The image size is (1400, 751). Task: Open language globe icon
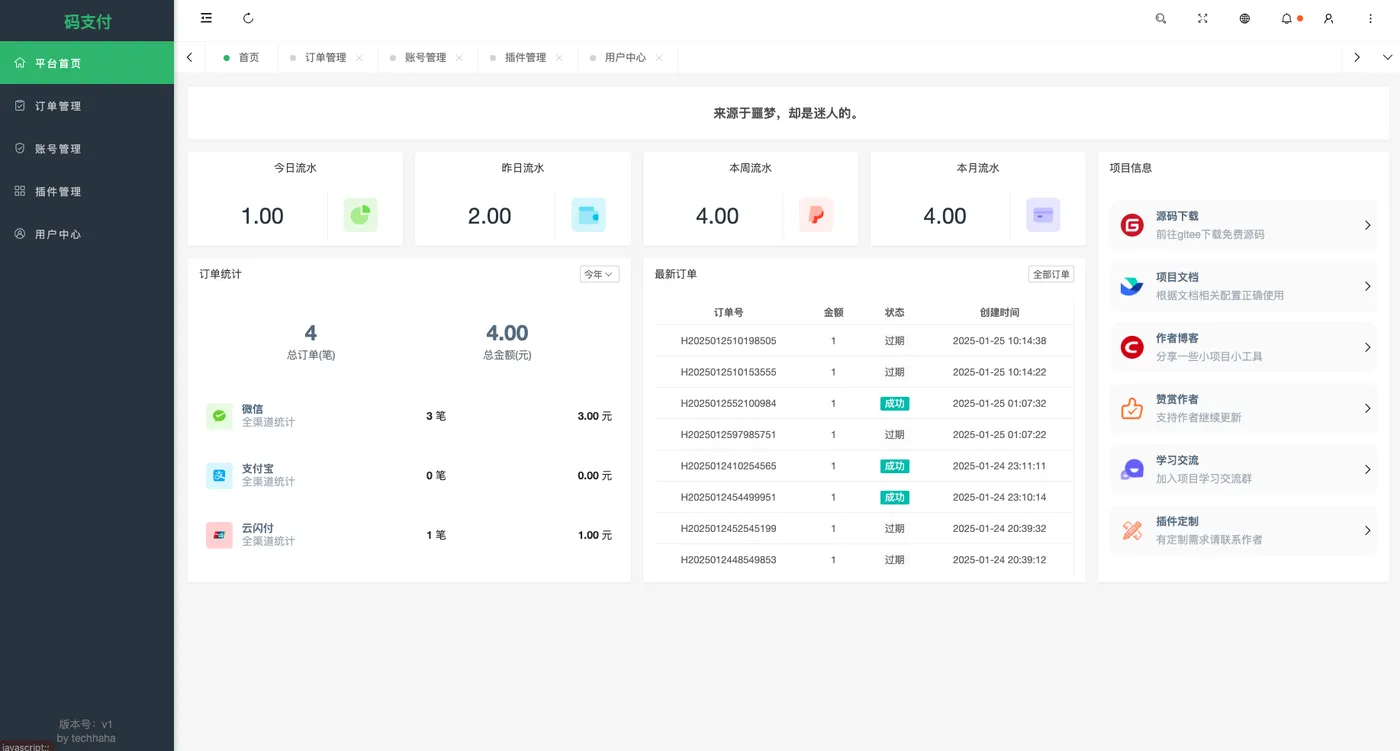coord(1245,18)
